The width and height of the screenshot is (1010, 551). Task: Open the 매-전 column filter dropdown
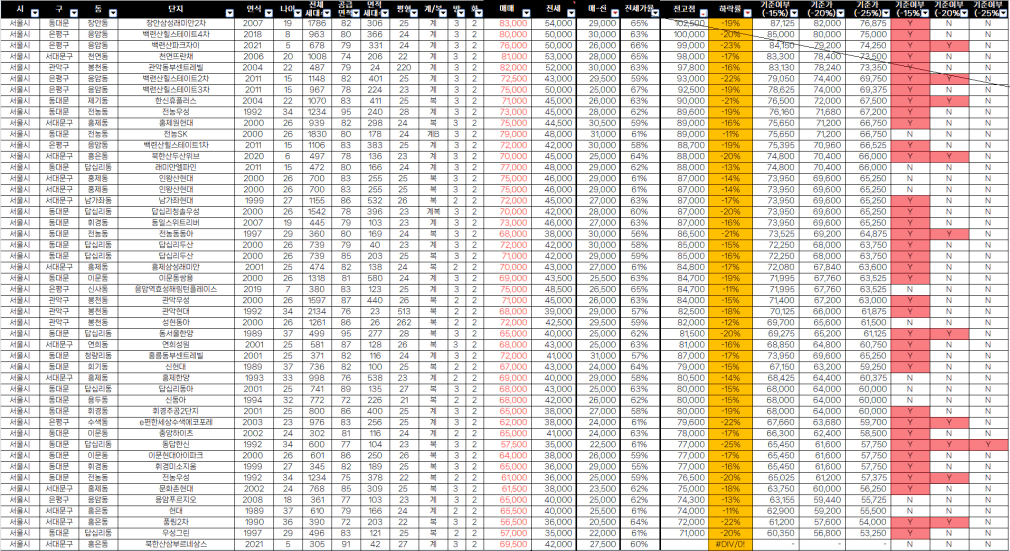(x=615, y=13)
